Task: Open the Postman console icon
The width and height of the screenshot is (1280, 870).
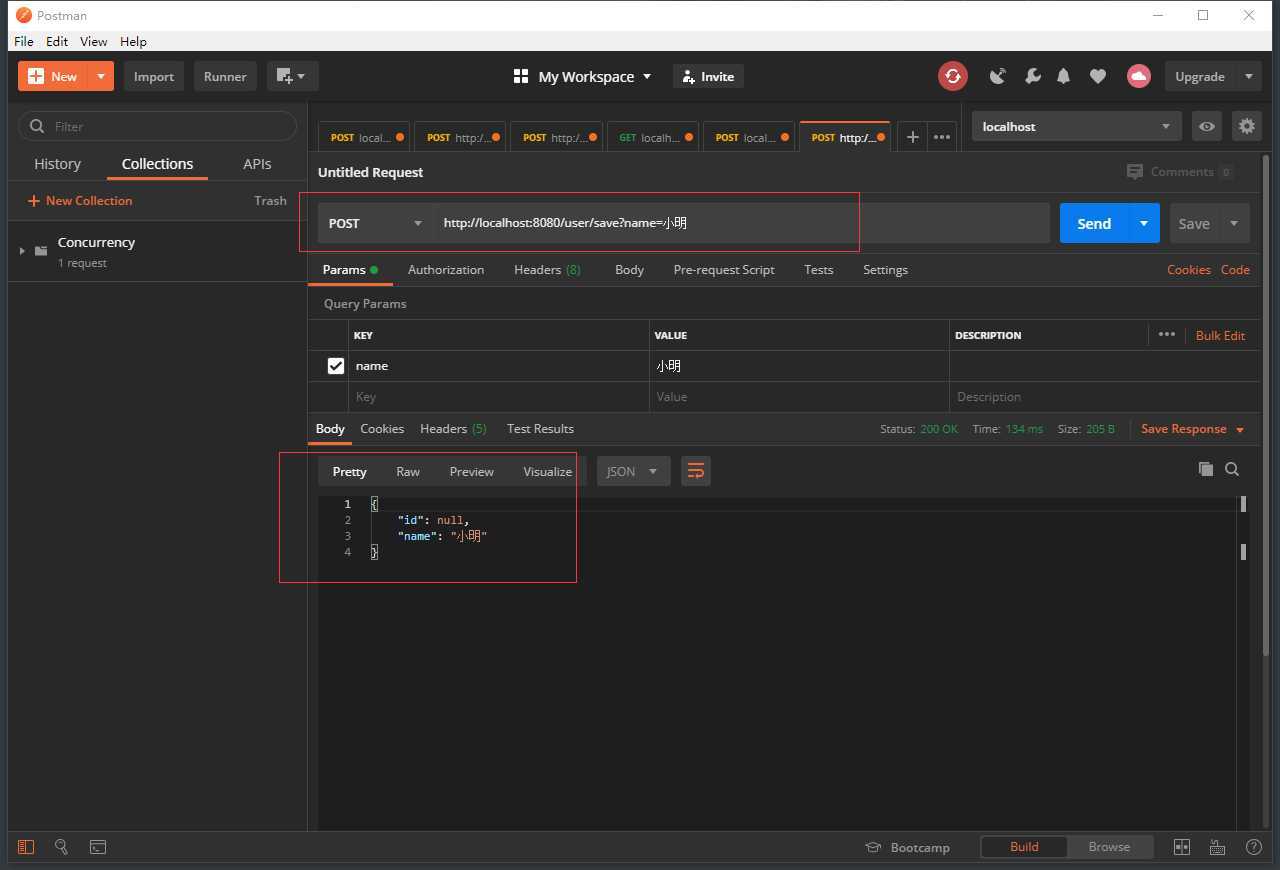Action: pos(98,847)
